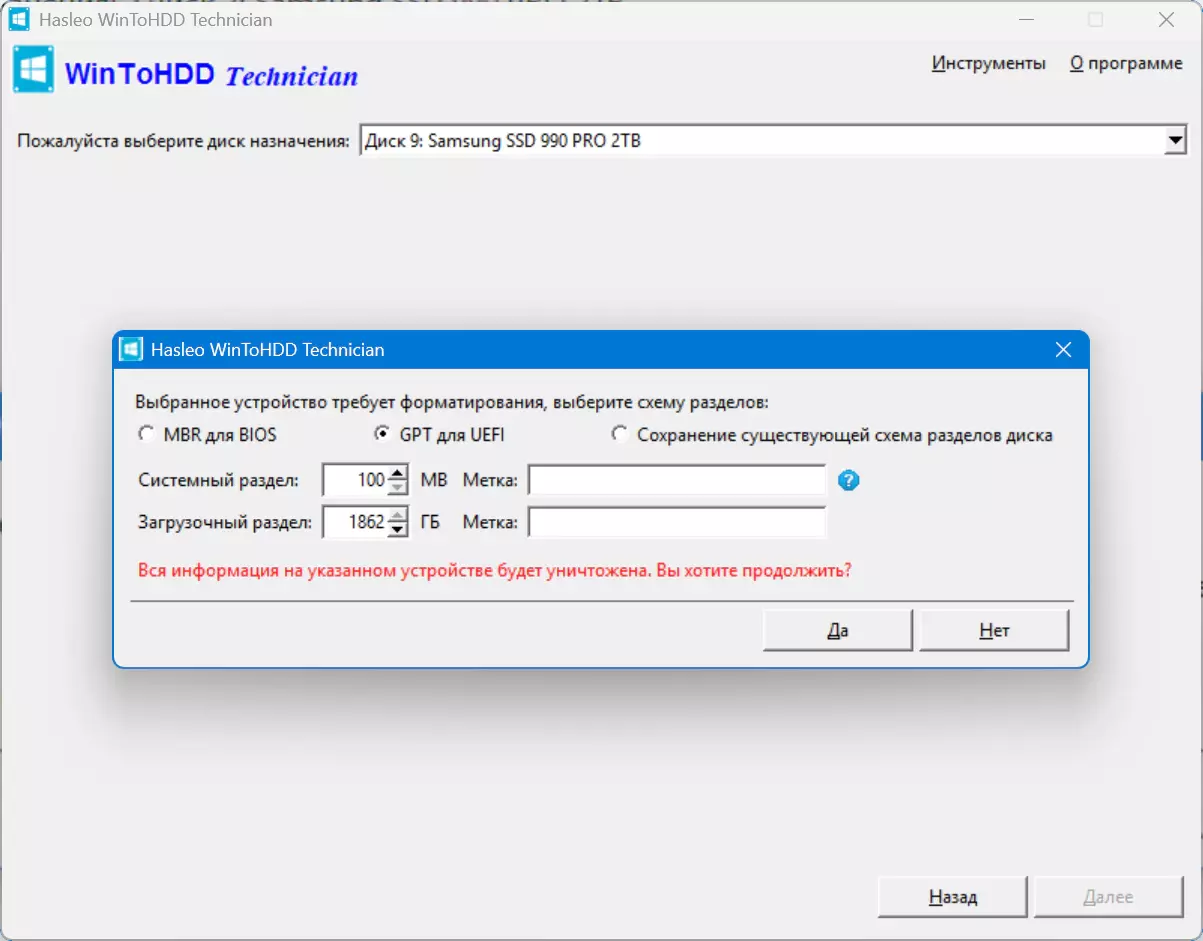1203x941 pixels.
Task: Close the main WinToHDD window
Action: [x=1165, y=20]
